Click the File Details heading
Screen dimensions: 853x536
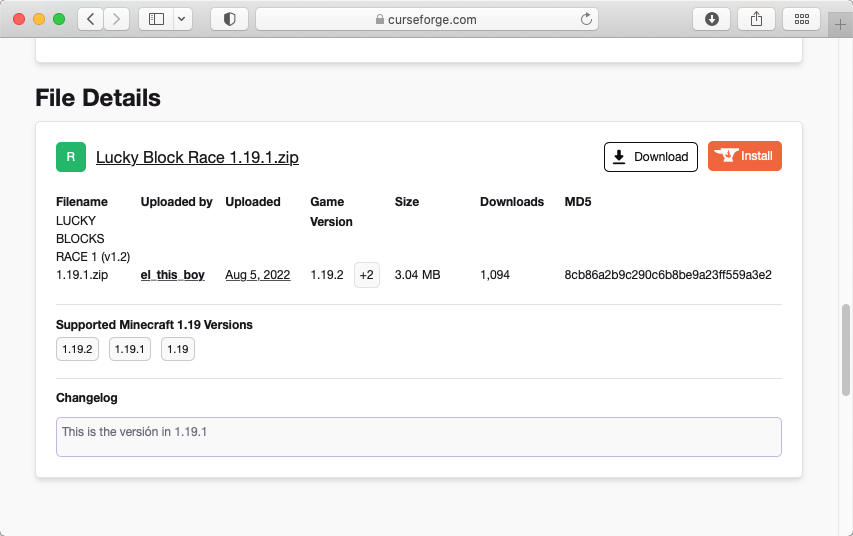coord(98,98)
